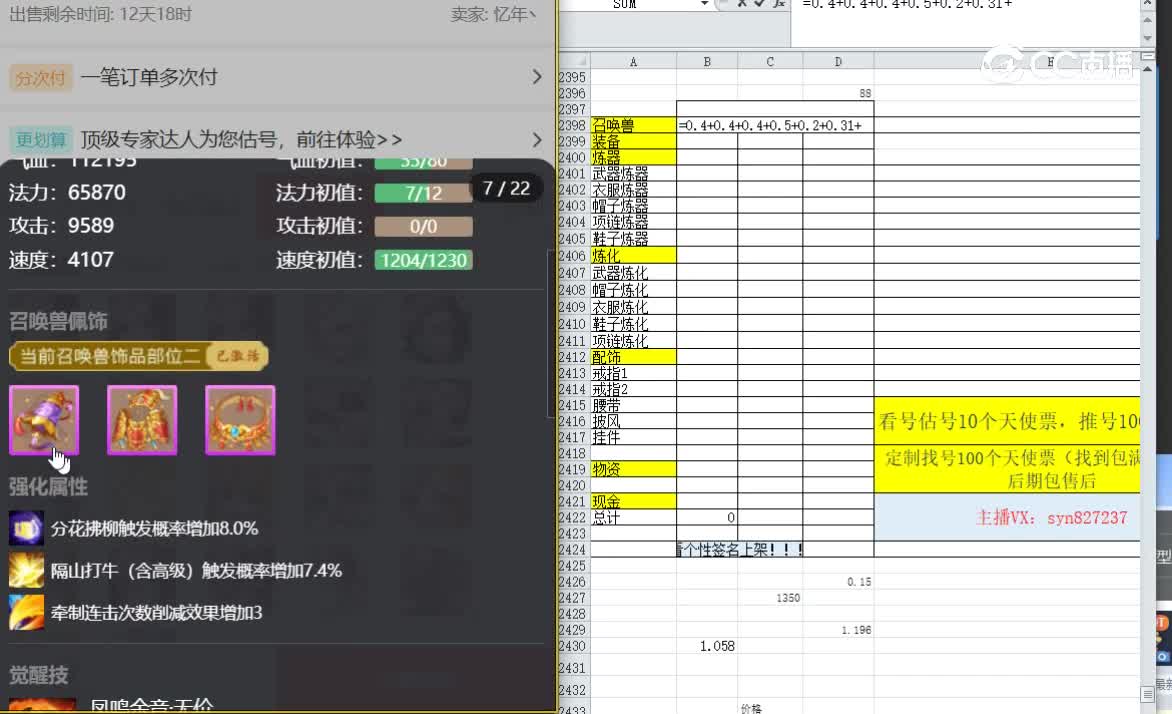Screen dimensions: 1172x714
Task: Click in the Excel formula bar input
Action: point(965,22)
